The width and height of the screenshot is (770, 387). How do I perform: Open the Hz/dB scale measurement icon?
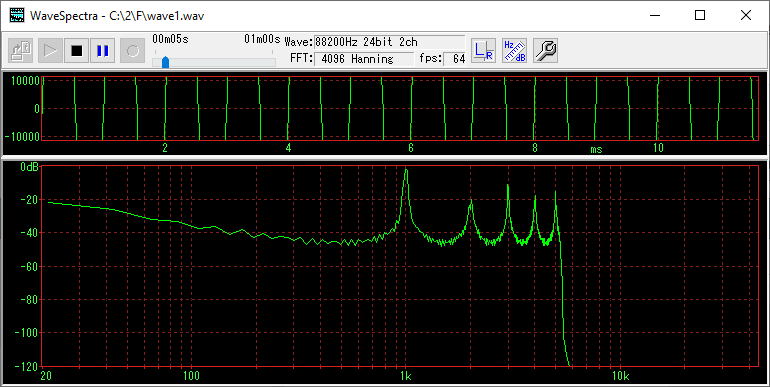tap(515, 51)
